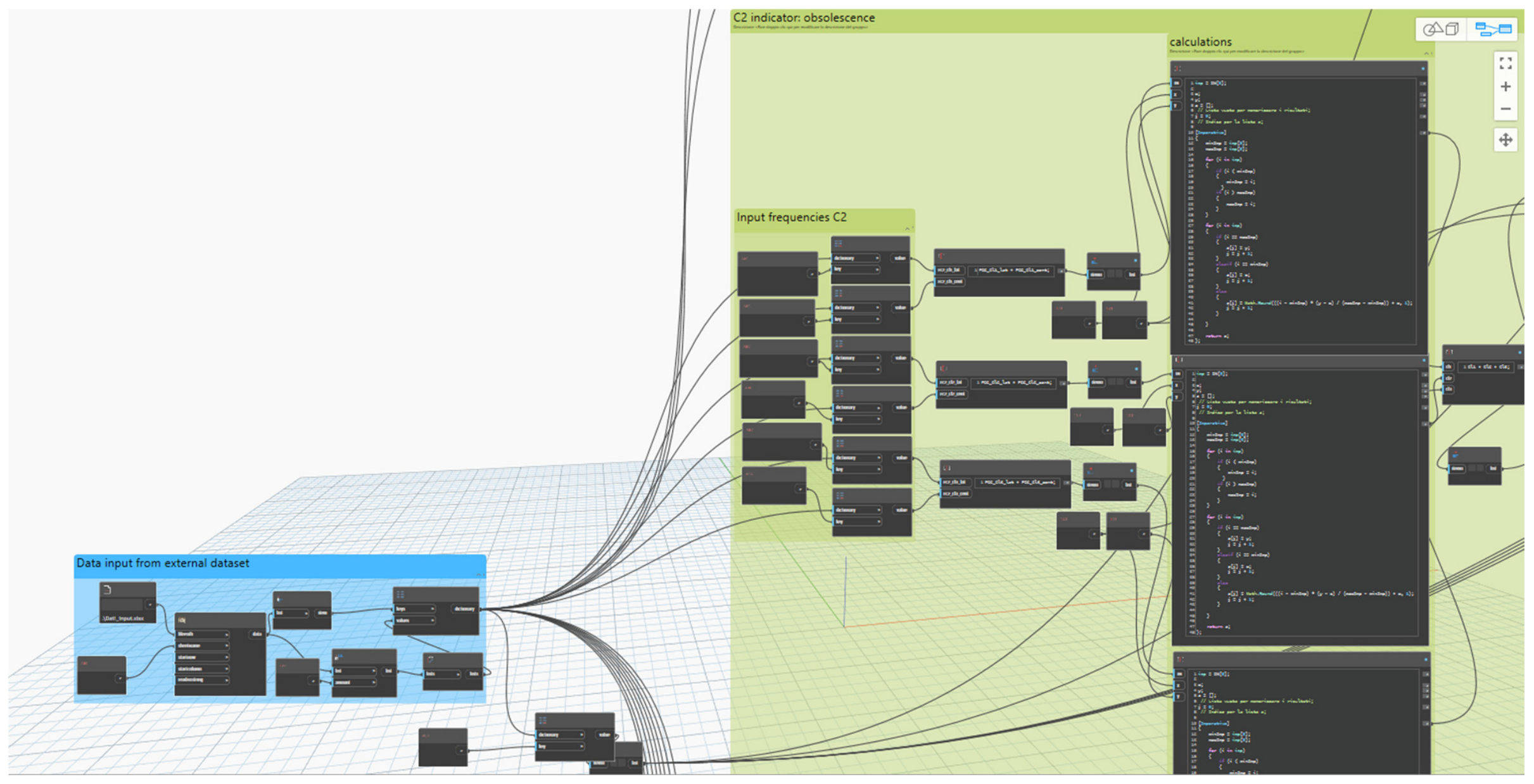Viewport: 1534px width, 784px height.
Task: Click the Excel import node's header icon
Action: pos(182,620)
